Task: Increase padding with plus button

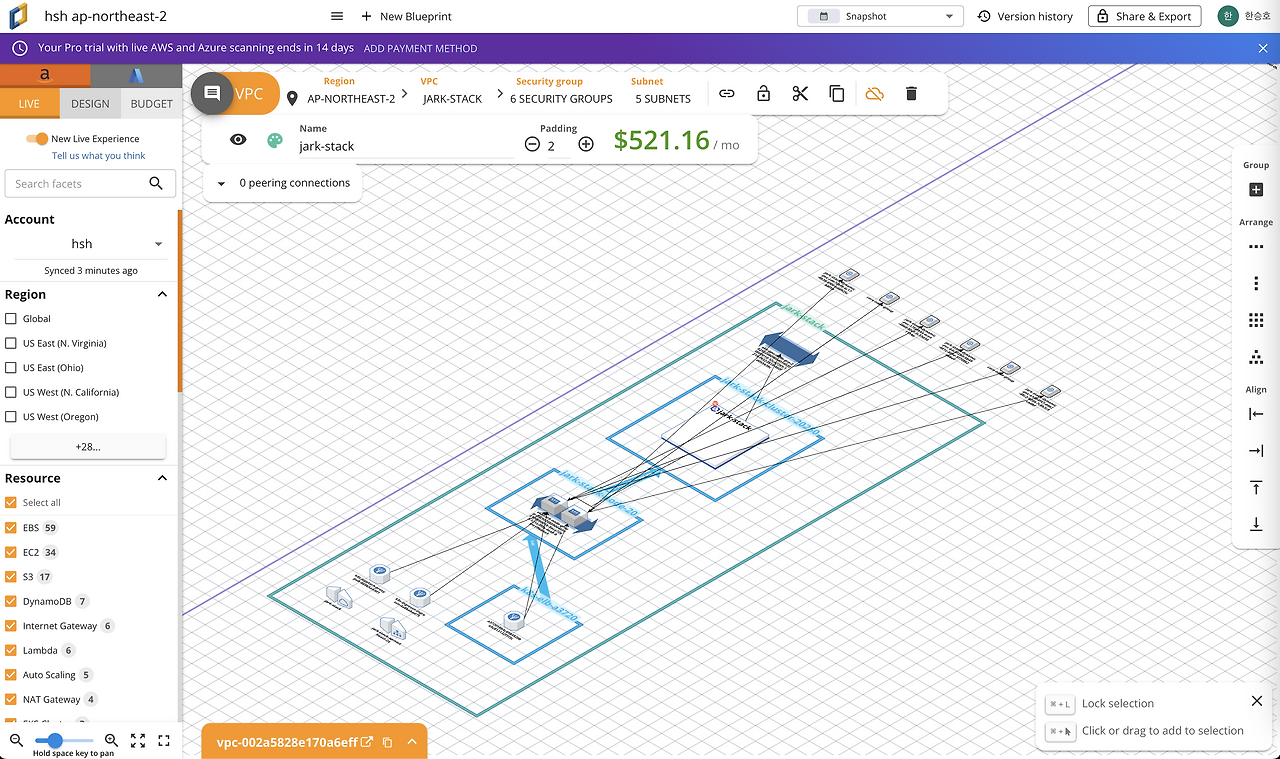Action: 586,144
